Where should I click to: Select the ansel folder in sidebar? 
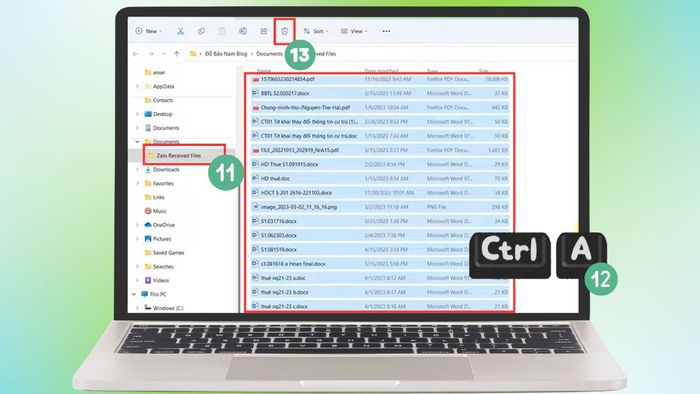click(159, 72)
